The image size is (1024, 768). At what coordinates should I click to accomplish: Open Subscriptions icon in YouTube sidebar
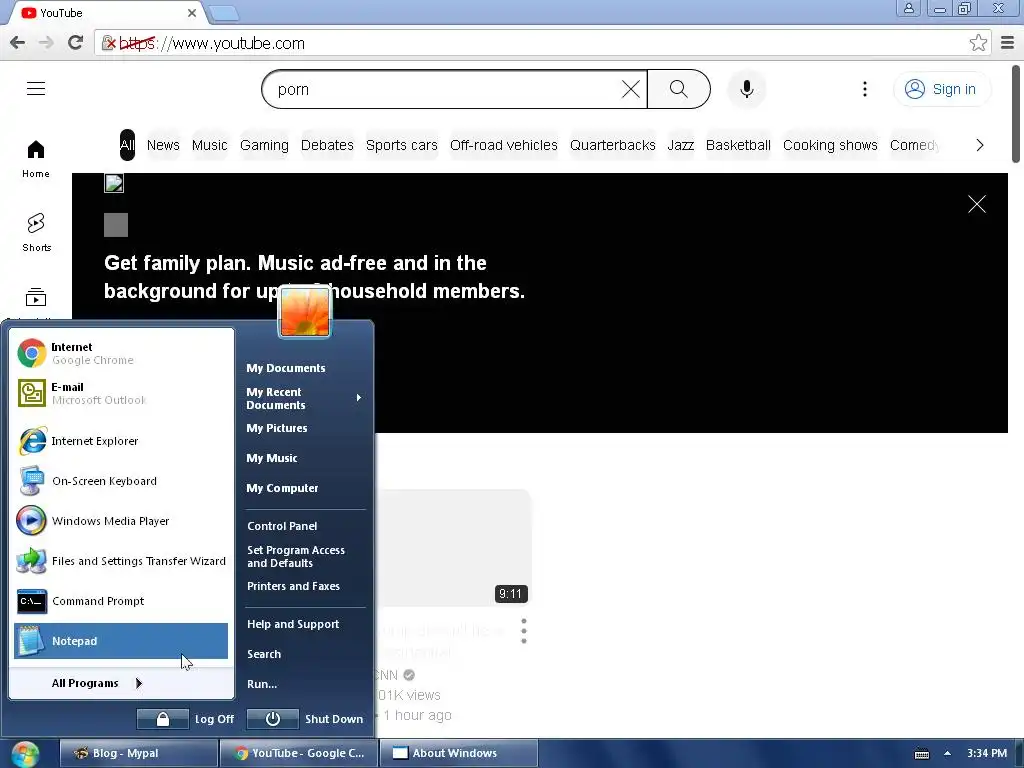click(x=36, y=298)
